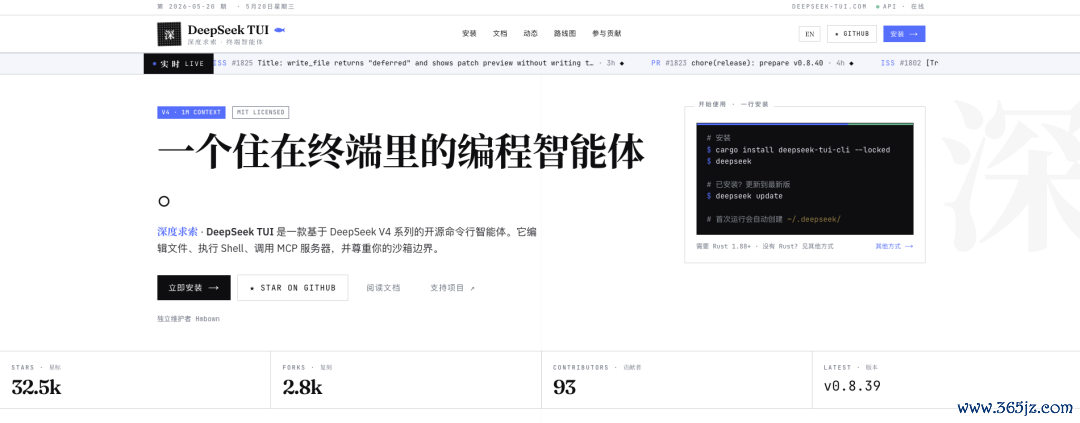Open the 文档 navigation item
This screenshot has height=423, width=1080.
[x=500, y=34]
